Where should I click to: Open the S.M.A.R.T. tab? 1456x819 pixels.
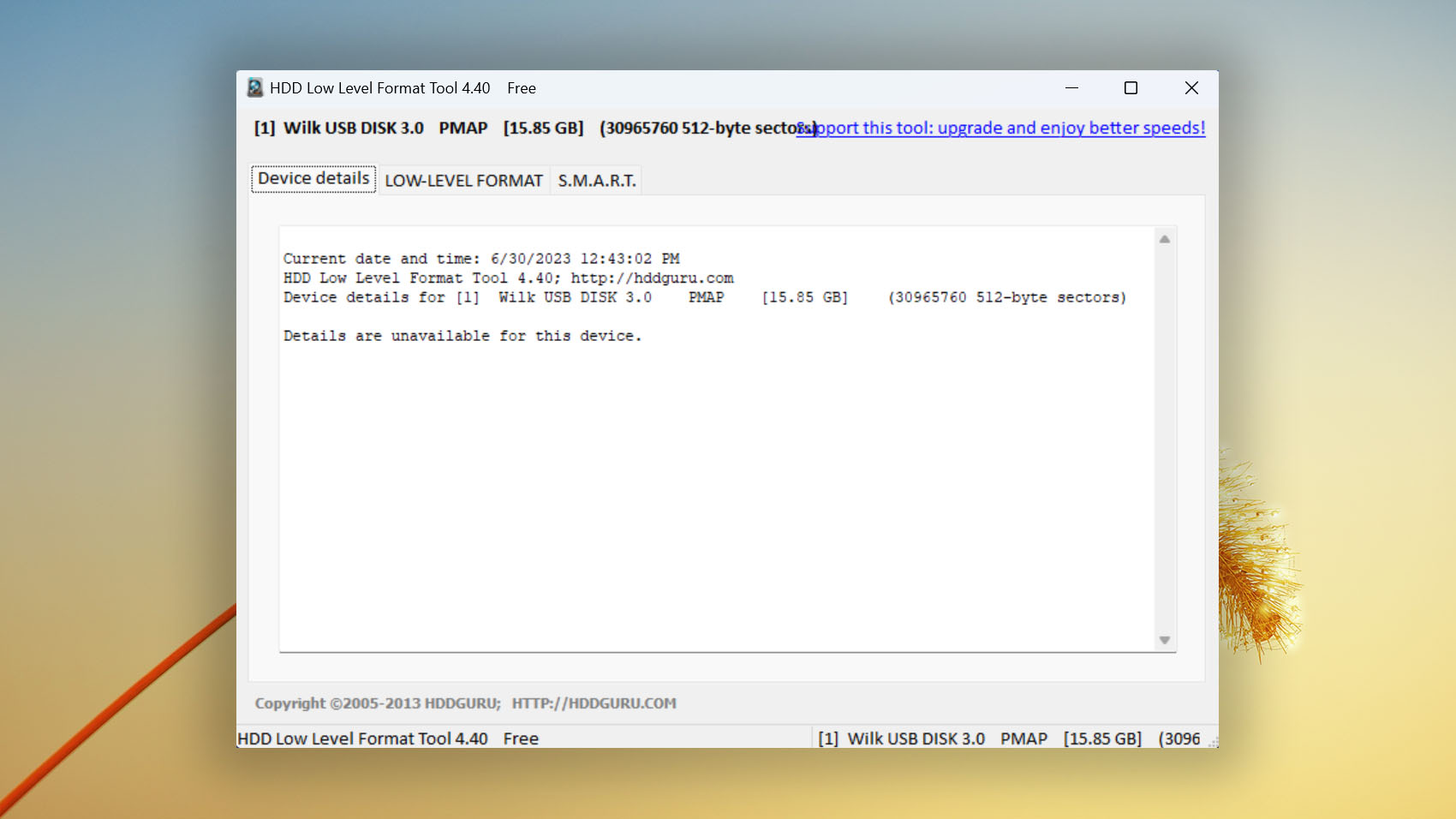(597, 181)
